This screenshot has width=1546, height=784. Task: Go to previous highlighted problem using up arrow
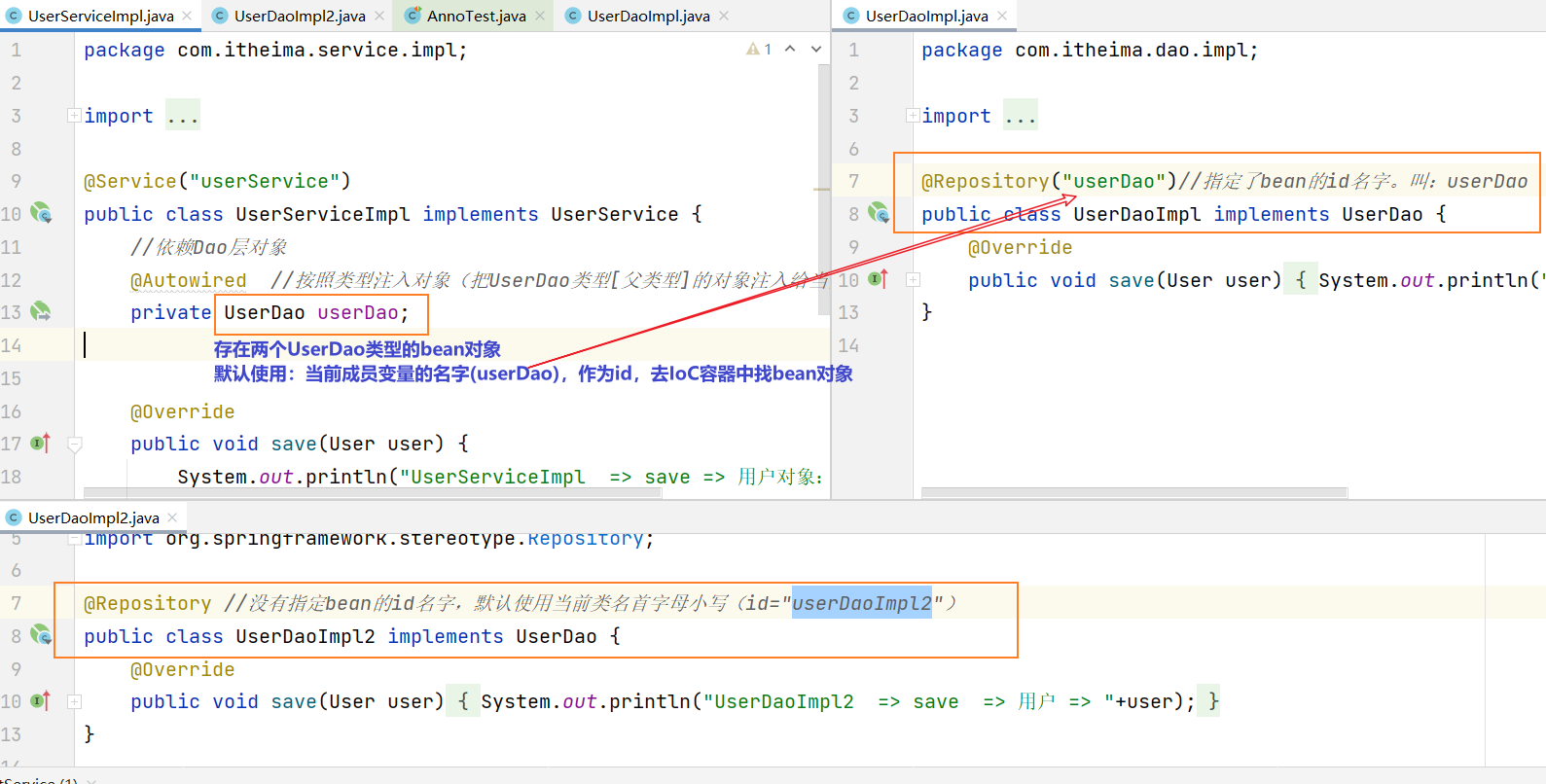(x=790, y=49)
